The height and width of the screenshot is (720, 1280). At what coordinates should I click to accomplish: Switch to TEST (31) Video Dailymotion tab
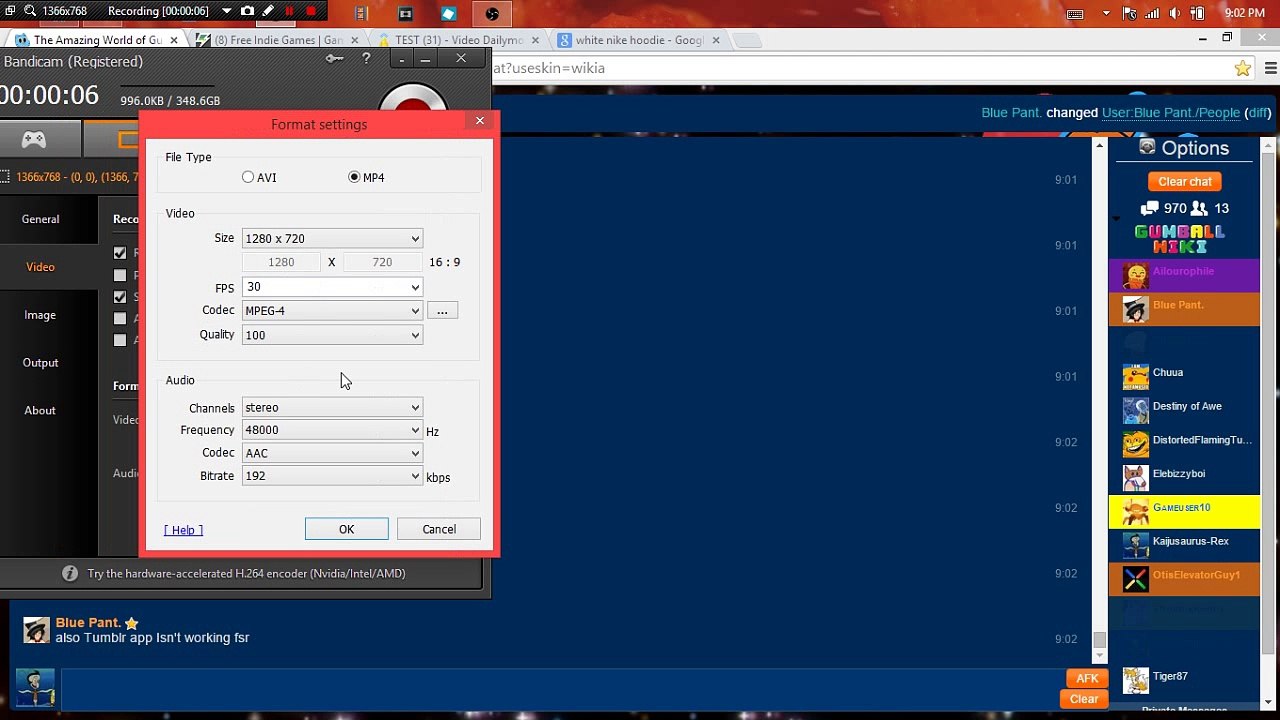(458, 40)
